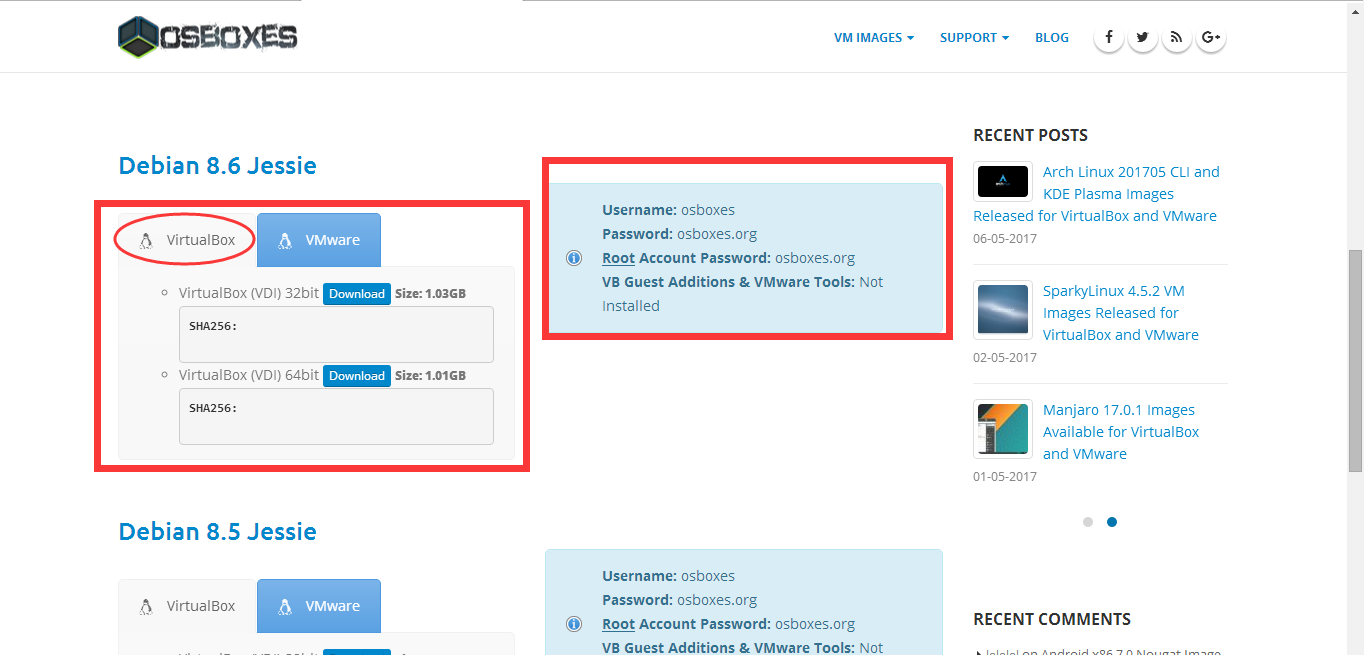Select the VirtualBox tab under Debian 8.6

coord(187,240)
